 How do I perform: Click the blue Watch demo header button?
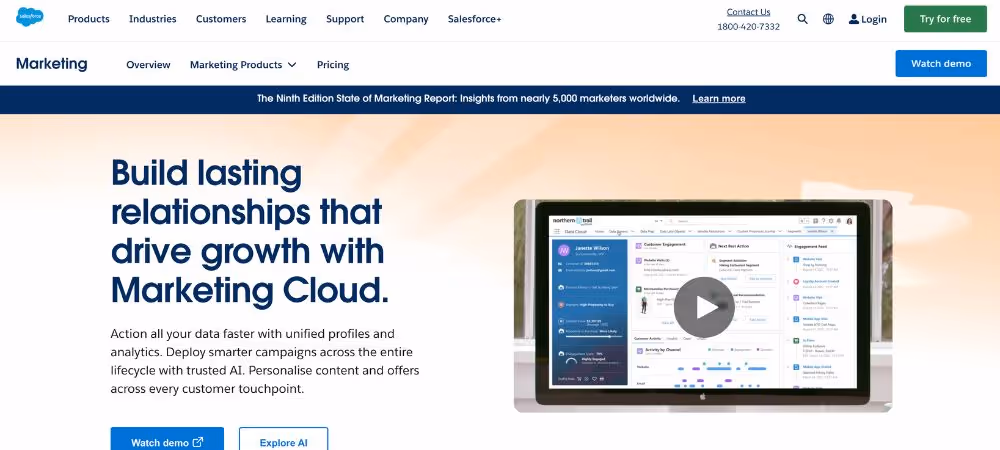[941, 64]
